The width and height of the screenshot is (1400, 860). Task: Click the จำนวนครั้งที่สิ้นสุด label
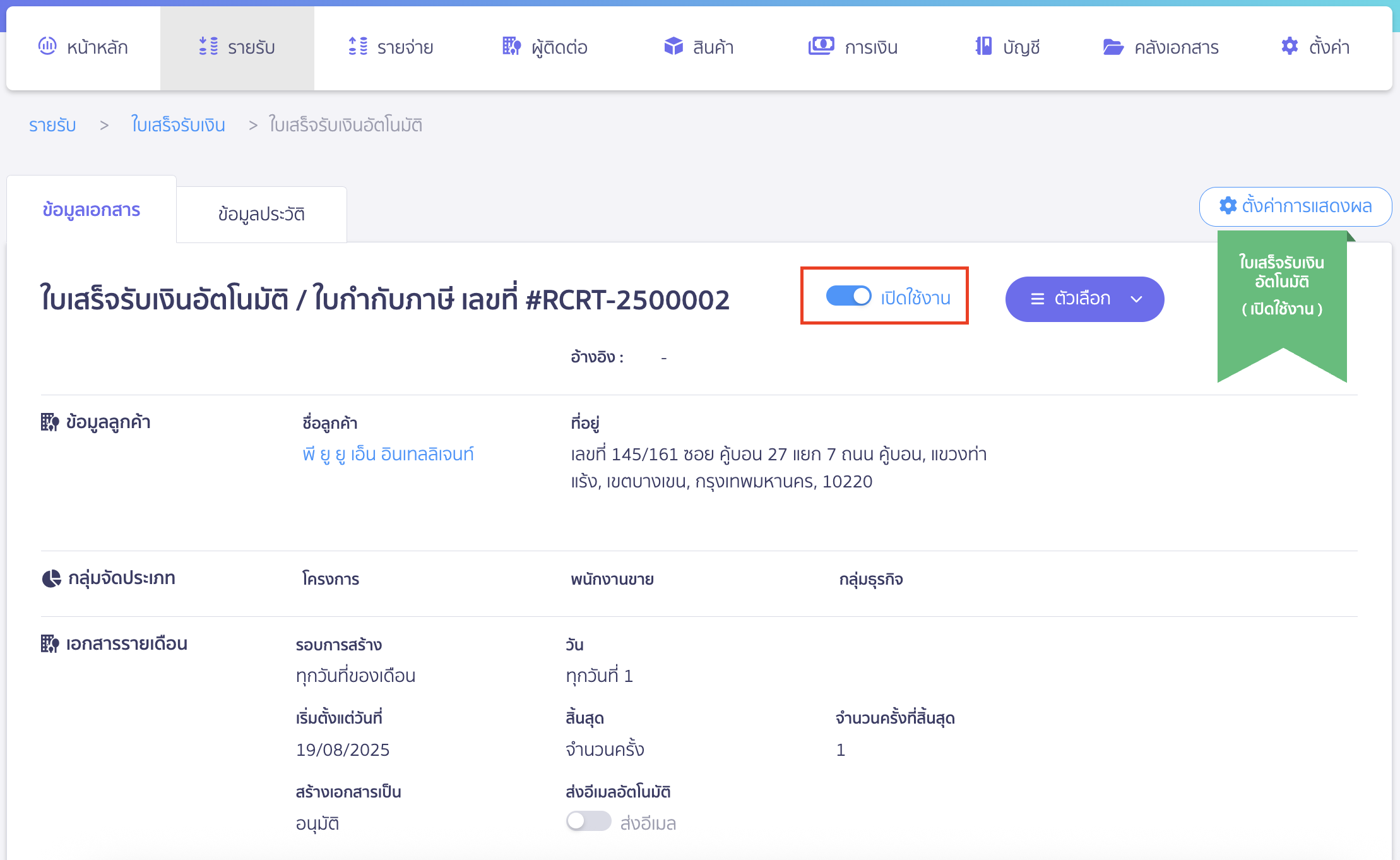[895, 718]
